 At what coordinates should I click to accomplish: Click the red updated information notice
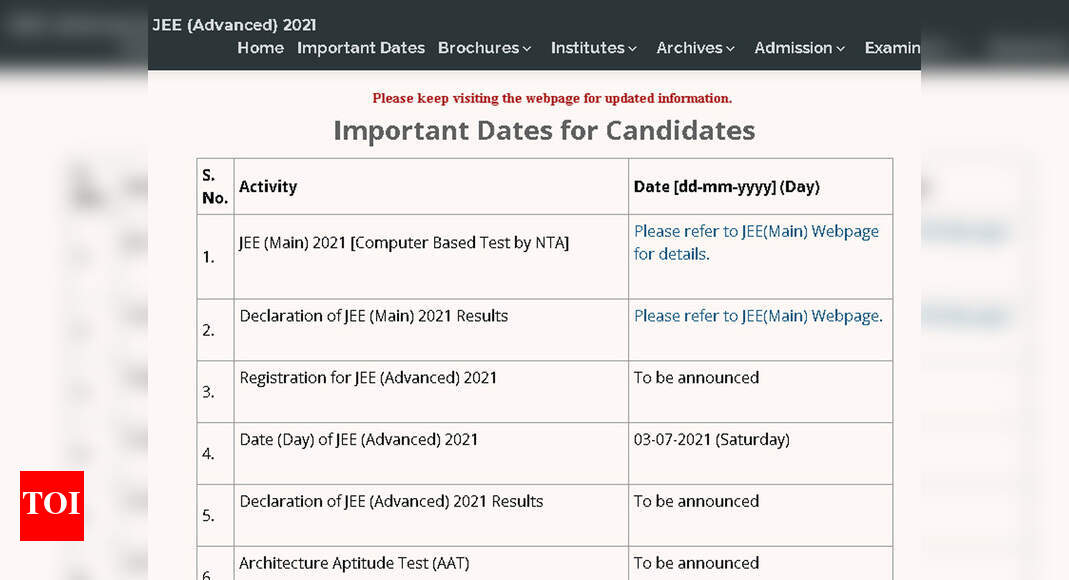[x=552, y=98]
